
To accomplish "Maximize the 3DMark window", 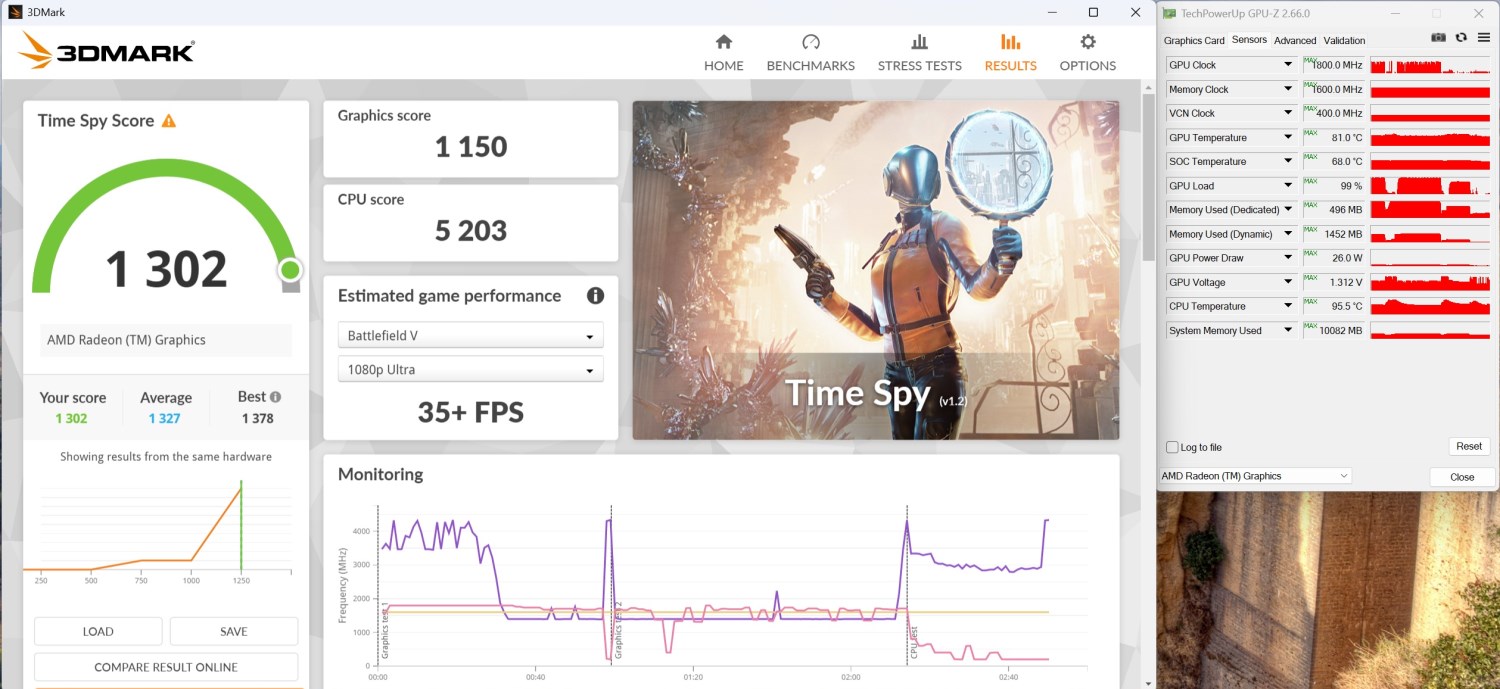I will pyautogui.click(x=1093, y=12).
